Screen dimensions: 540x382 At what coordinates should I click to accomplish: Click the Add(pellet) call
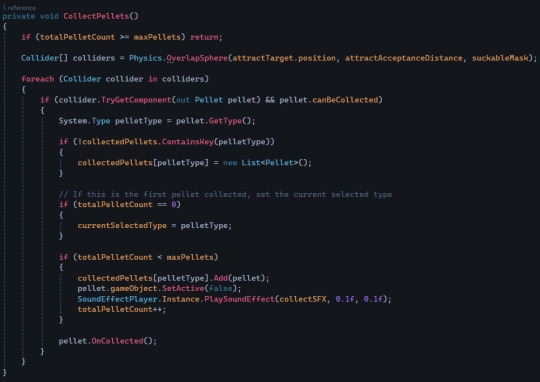click(x=239, y=278)
